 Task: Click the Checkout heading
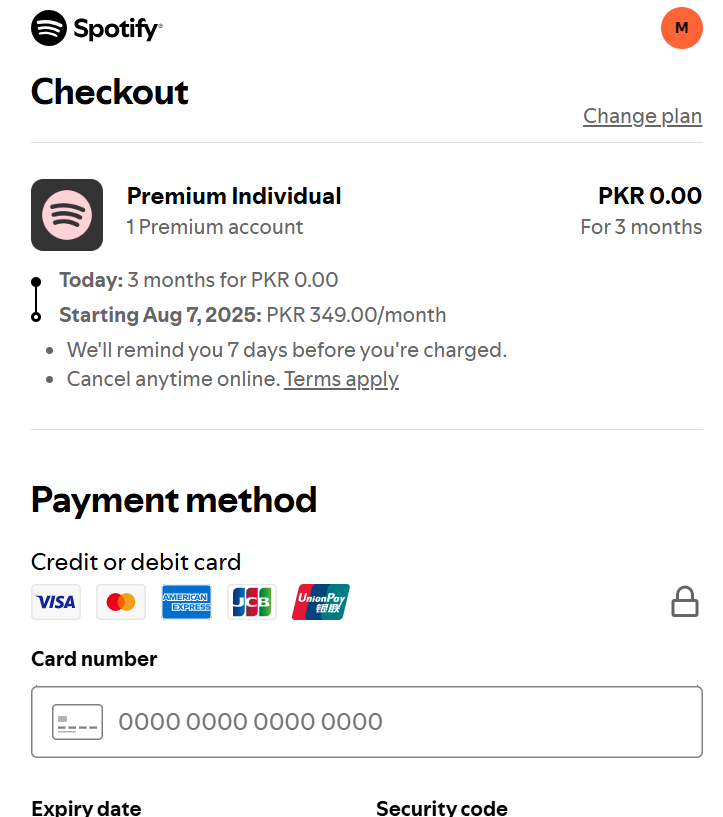point(109,92)
